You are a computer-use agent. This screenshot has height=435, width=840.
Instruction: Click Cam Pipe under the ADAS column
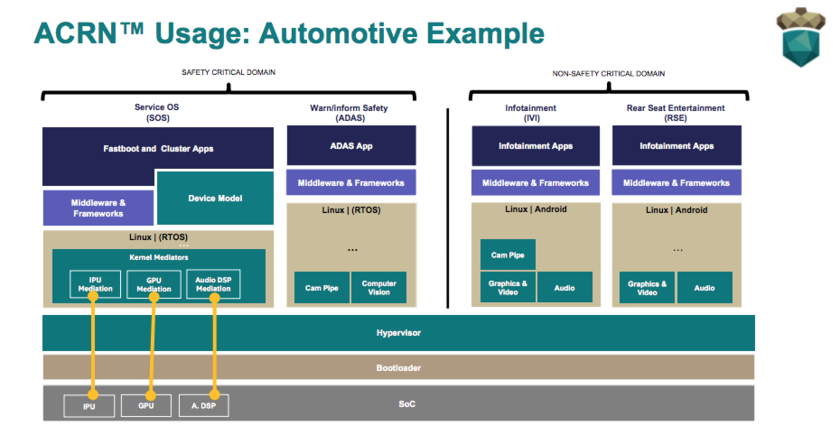pos(320,288)
